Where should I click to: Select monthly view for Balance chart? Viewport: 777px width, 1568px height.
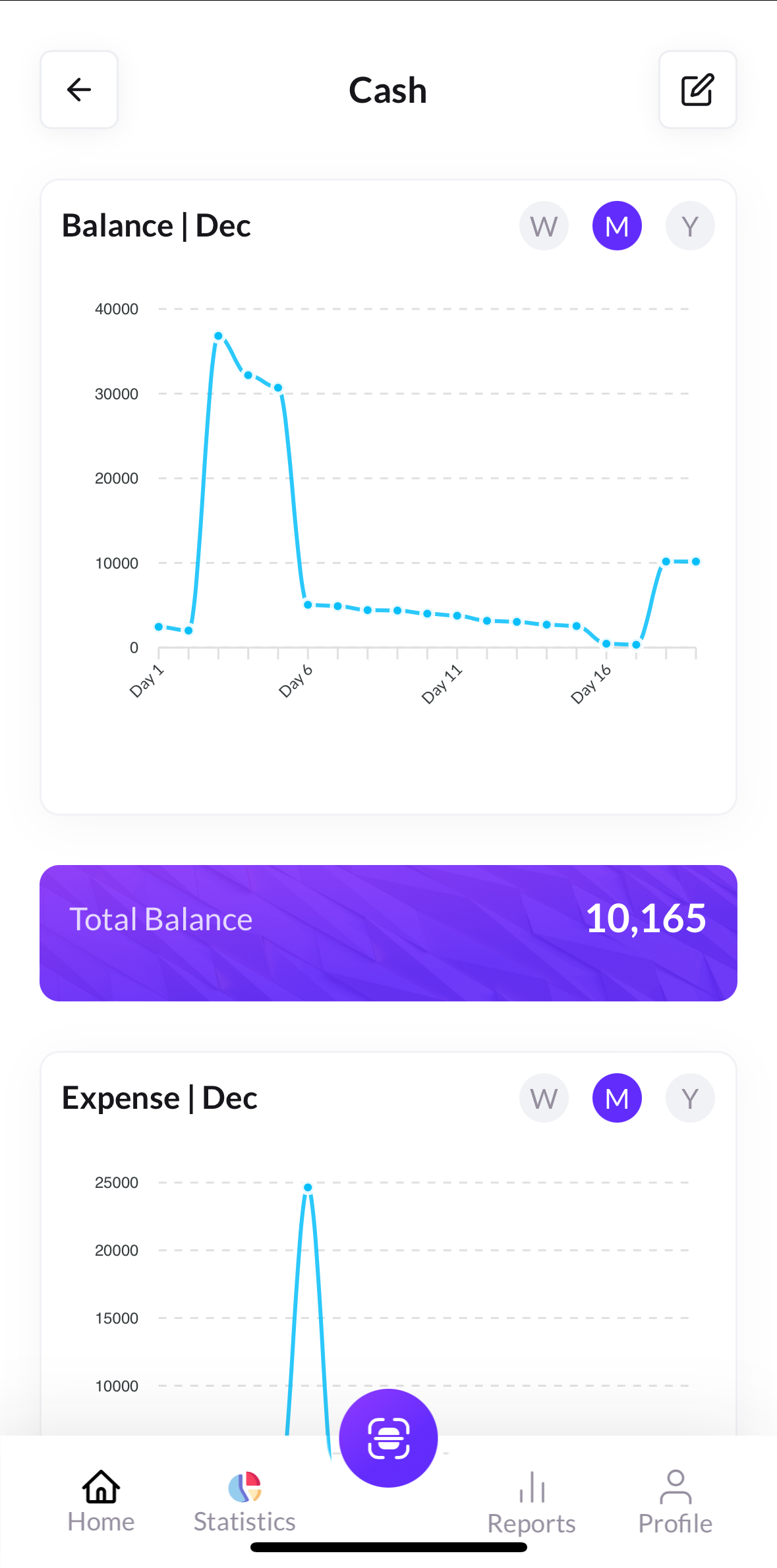617,226
